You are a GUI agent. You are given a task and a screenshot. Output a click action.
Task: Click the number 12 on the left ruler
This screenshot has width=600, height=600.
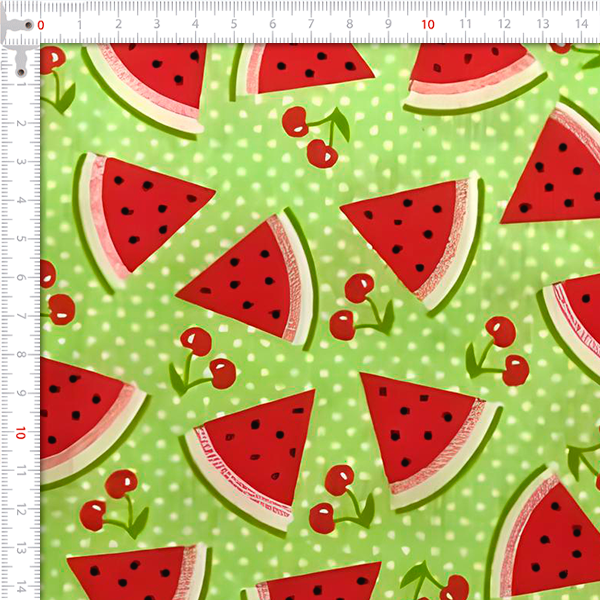click(20, 510)
